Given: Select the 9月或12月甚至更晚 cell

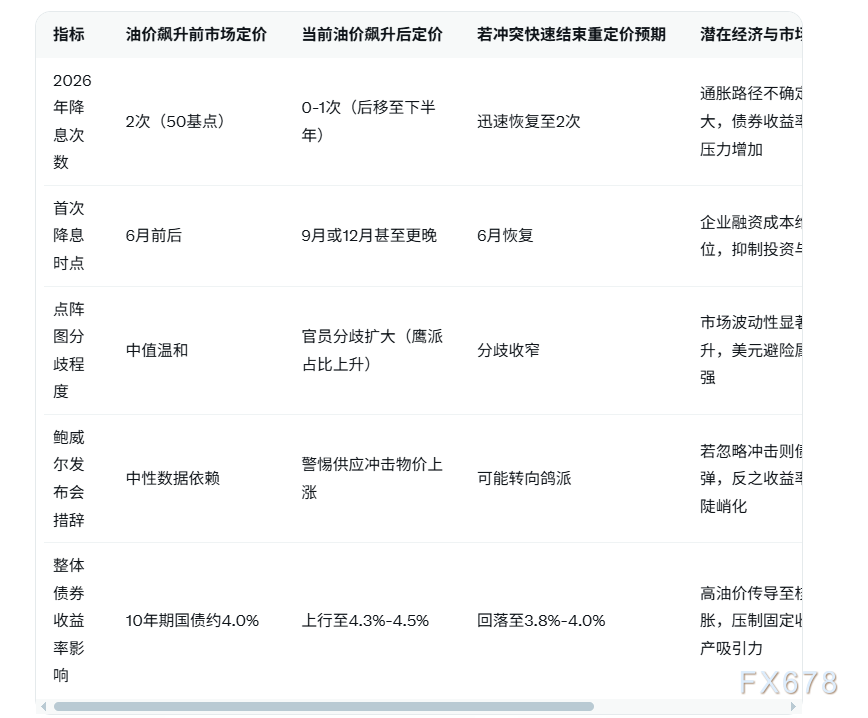Looking at the screenshot, I should point(364,236).
